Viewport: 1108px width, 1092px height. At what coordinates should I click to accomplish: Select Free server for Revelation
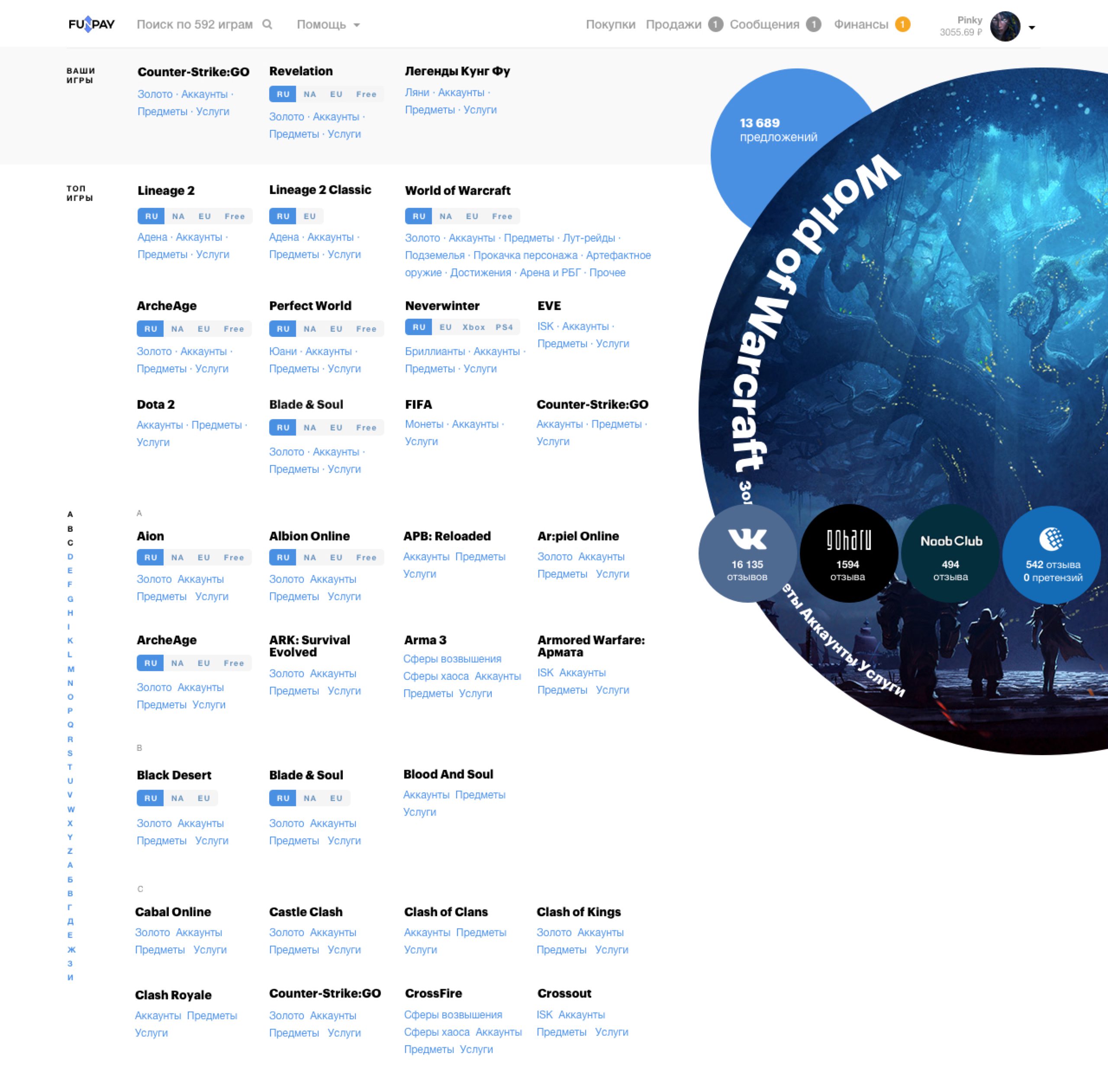[366, 94]
